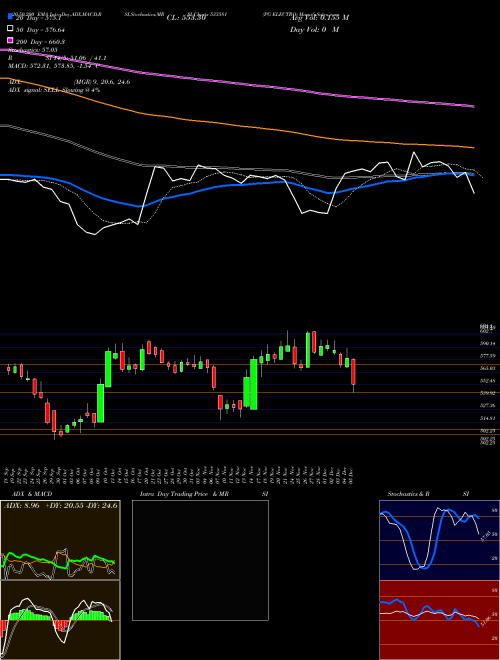Click the 527.36 price axis label
The image size is (500, 660).
click(488, 405)
